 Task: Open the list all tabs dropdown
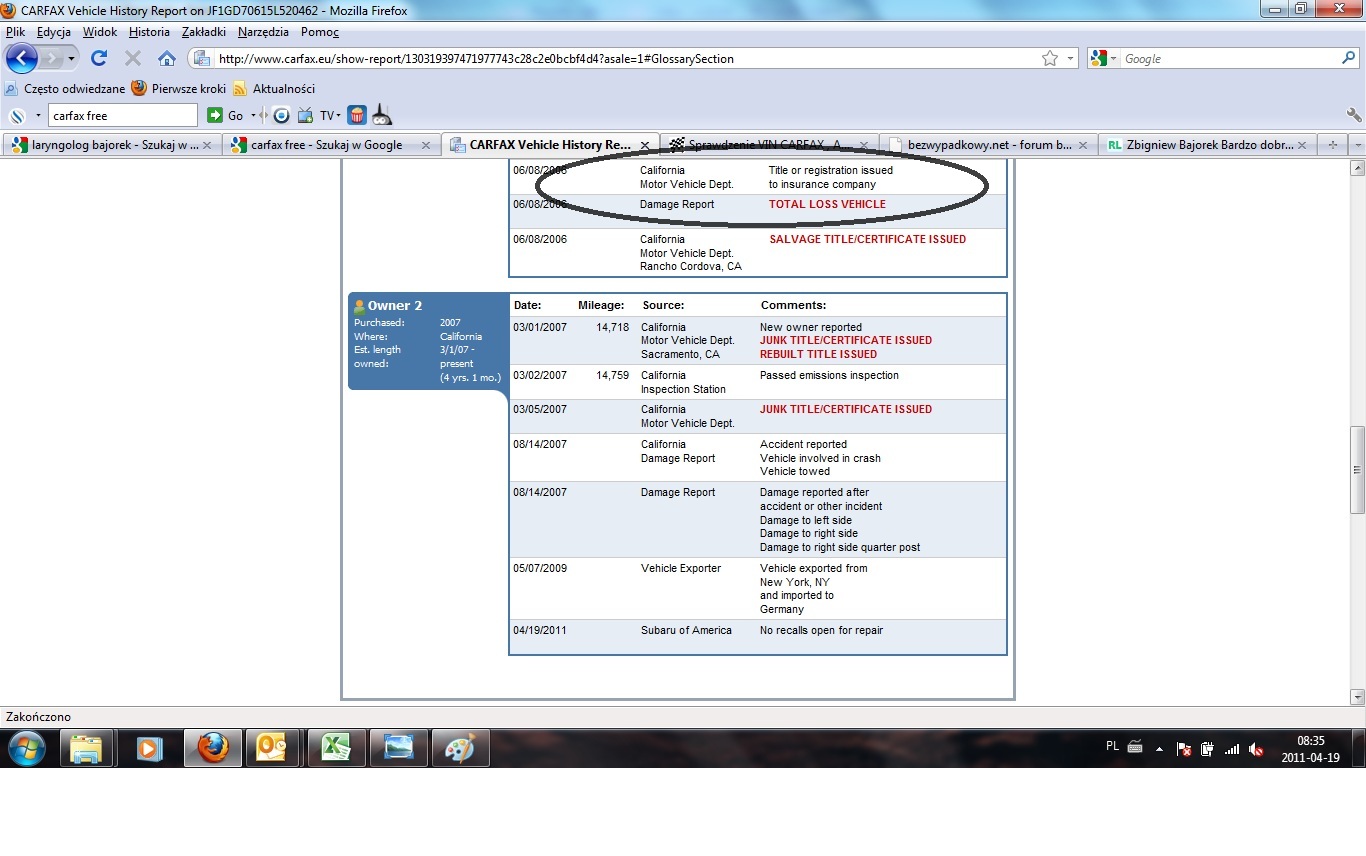[1357, 145]
